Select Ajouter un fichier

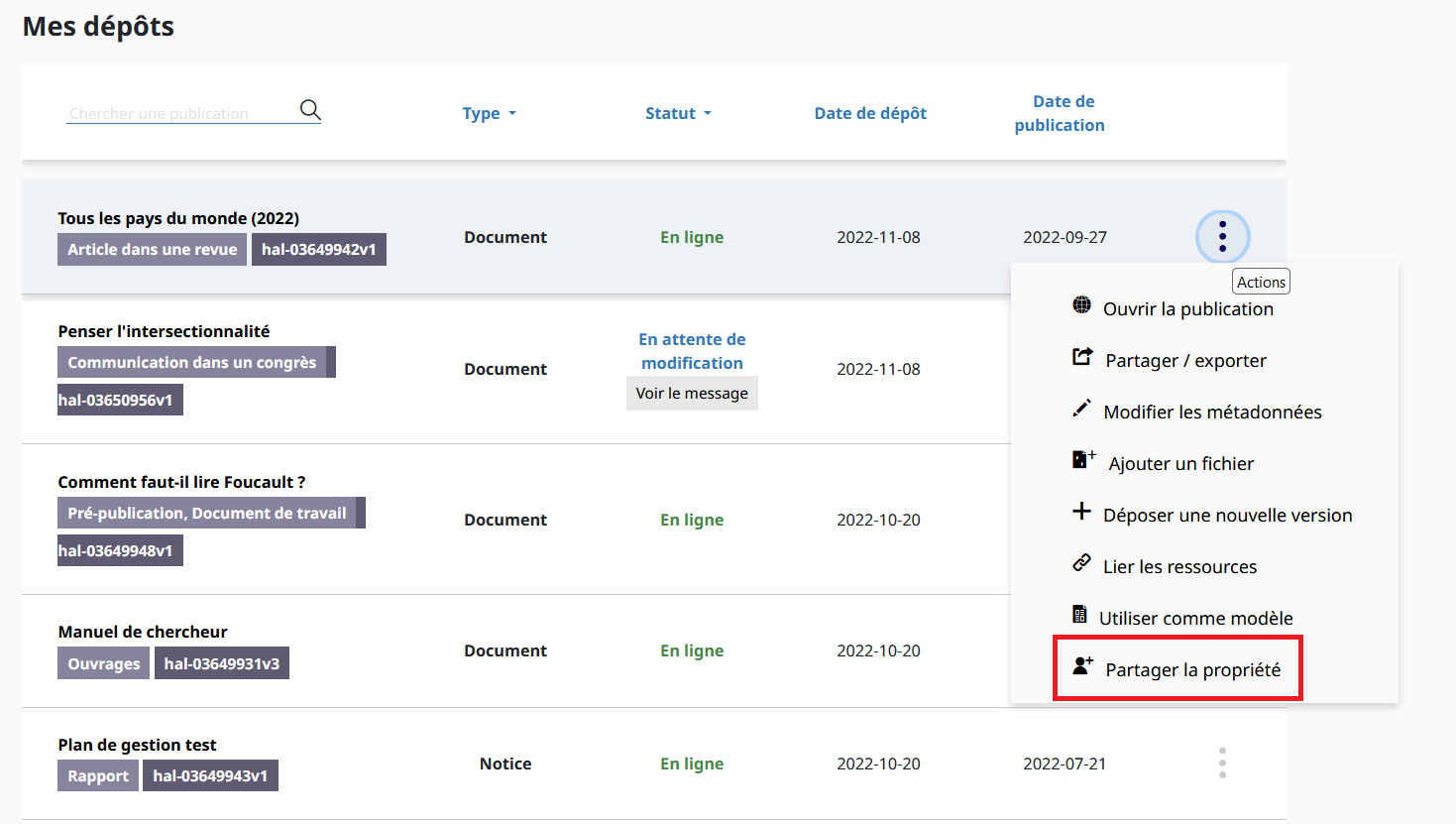[x=1181, y=464]
